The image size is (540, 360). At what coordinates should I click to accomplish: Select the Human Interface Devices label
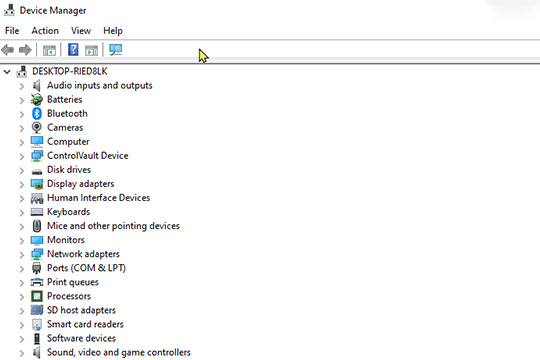(x=98, y=198)
